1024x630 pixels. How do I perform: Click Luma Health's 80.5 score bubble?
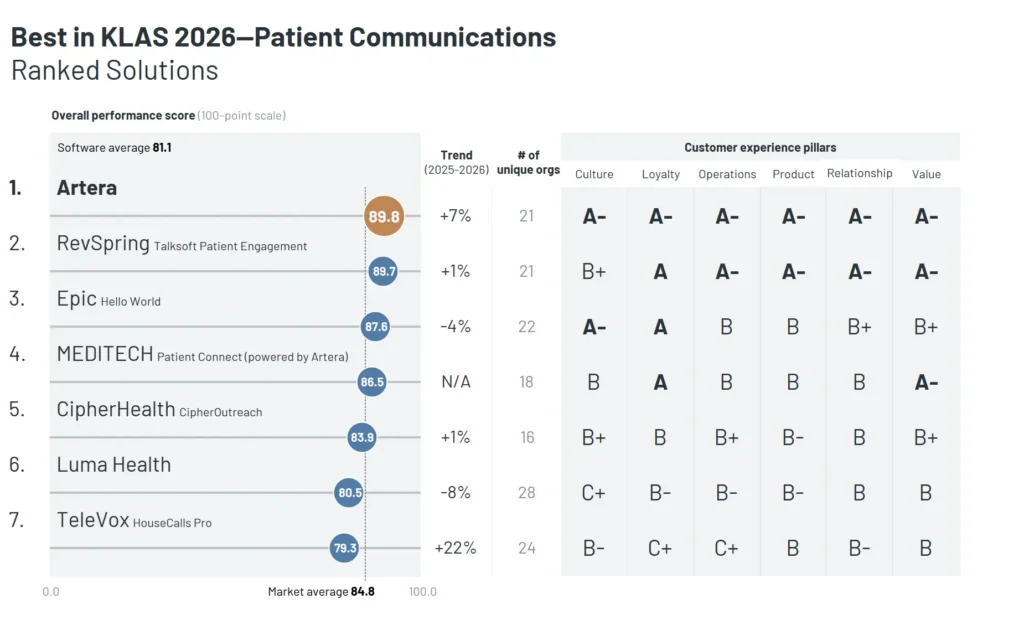(349, 492)
